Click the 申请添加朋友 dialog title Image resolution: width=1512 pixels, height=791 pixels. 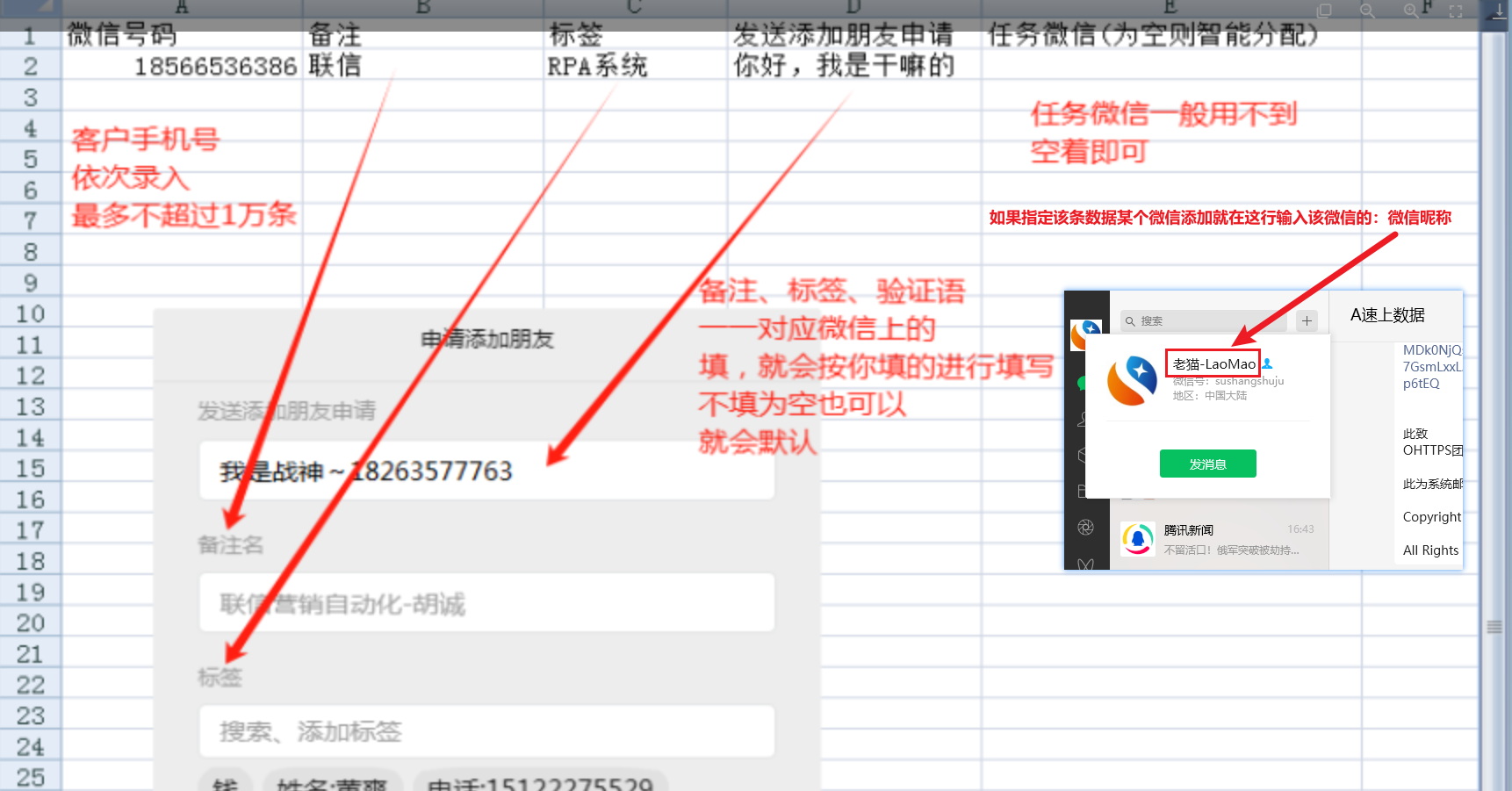[487, 340]
